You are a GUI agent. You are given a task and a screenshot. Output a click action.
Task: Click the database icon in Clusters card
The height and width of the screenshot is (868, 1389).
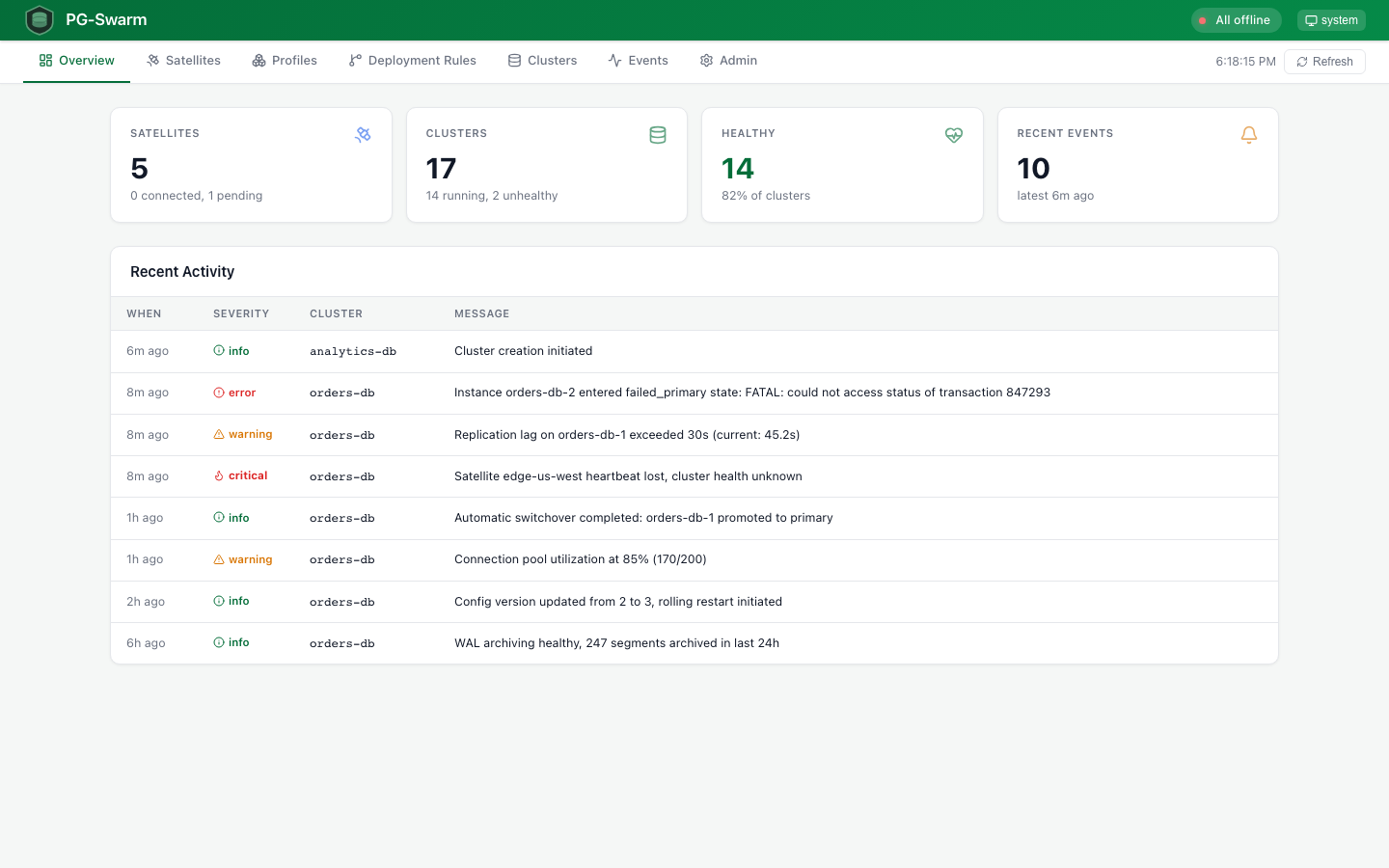point(658,135)
